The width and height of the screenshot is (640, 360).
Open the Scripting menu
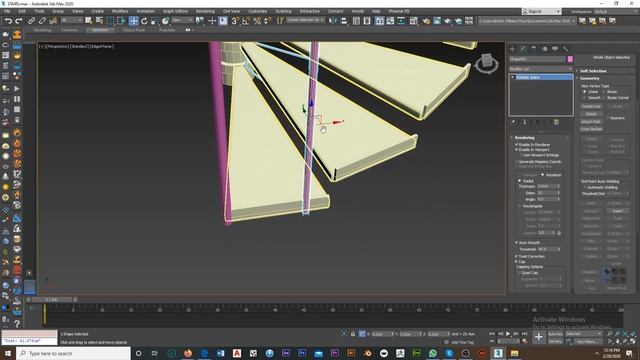283,11
